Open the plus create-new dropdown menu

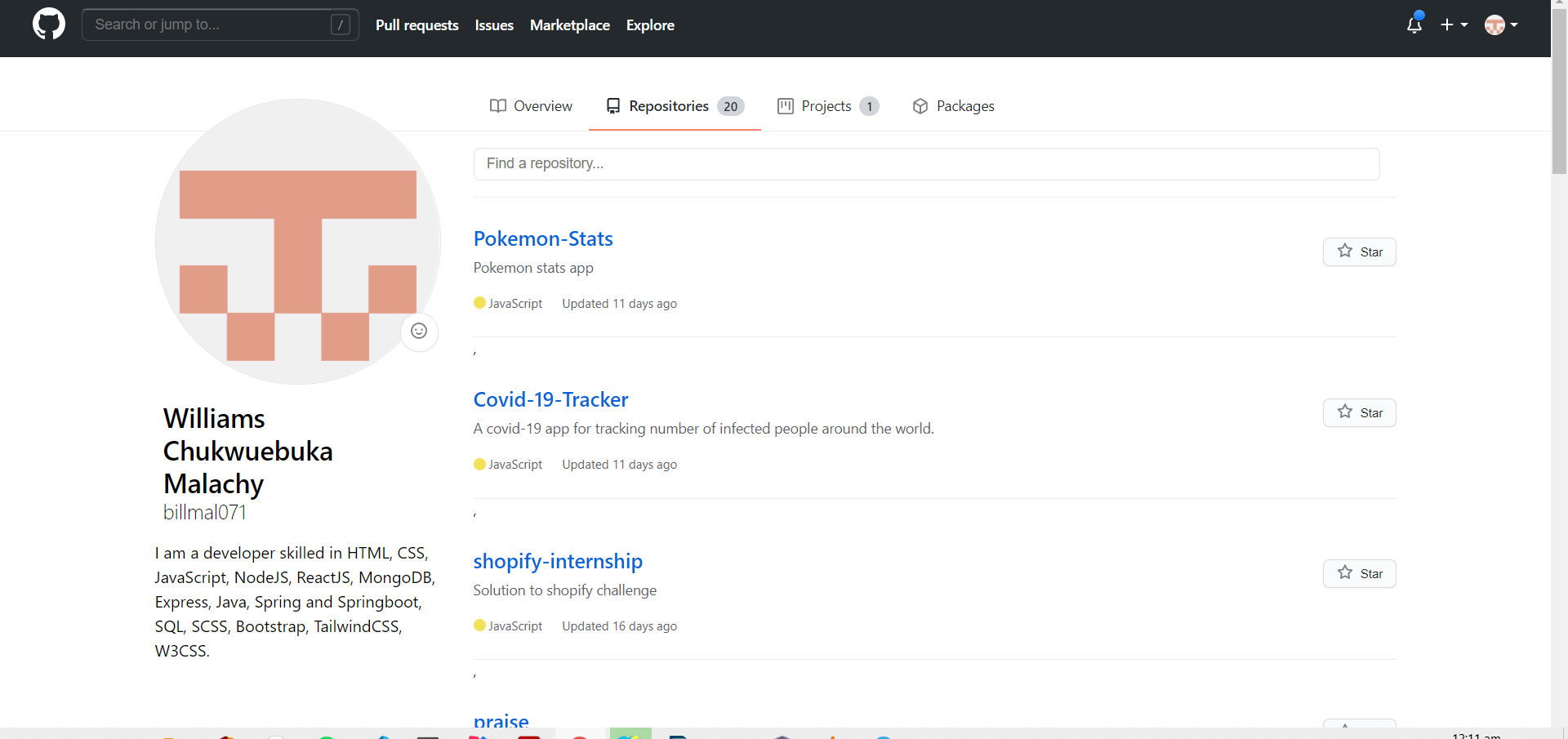pyautogui.click(x=1454, y=24)
